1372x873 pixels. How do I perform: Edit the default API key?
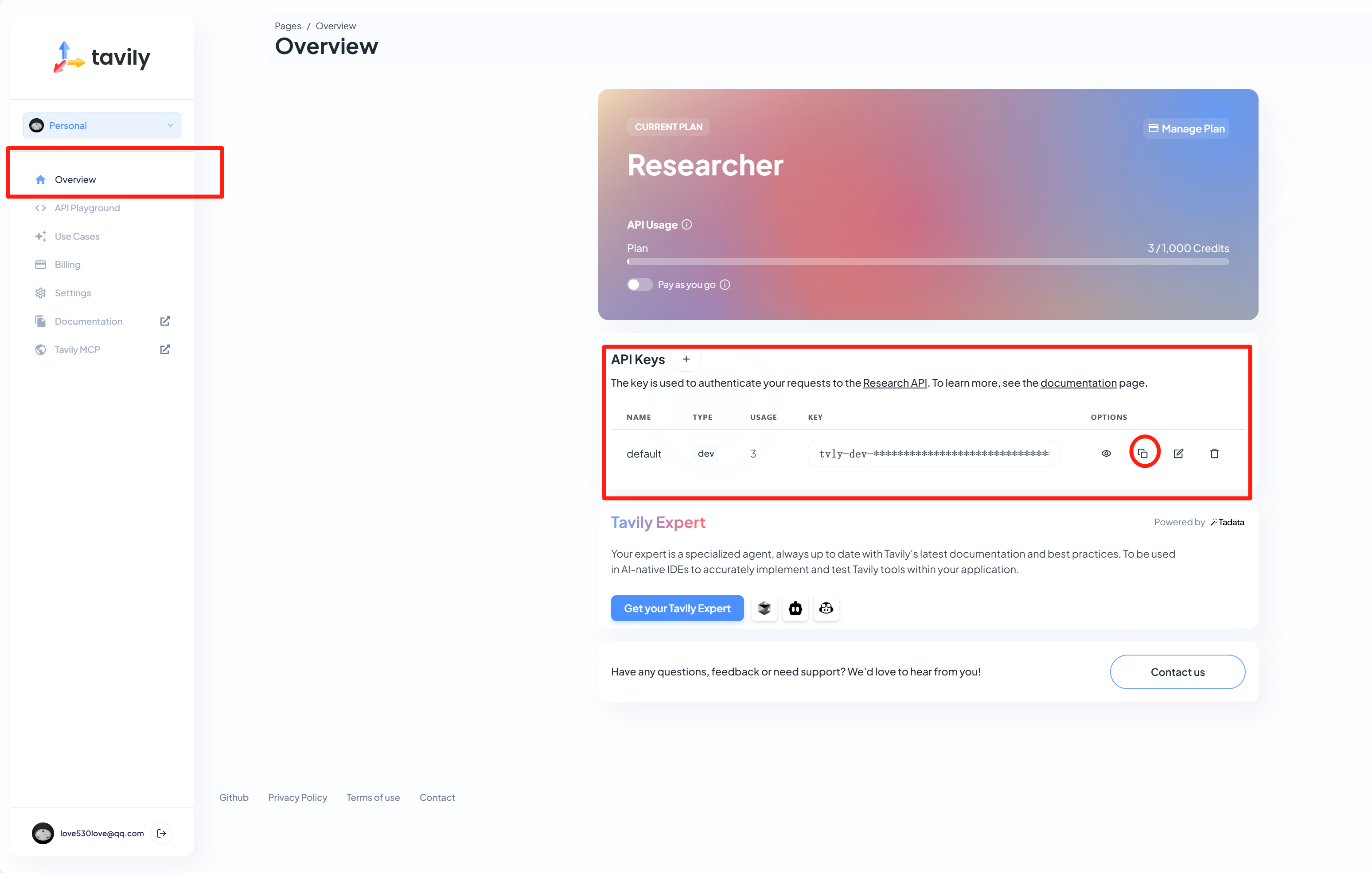point(1178,453)
